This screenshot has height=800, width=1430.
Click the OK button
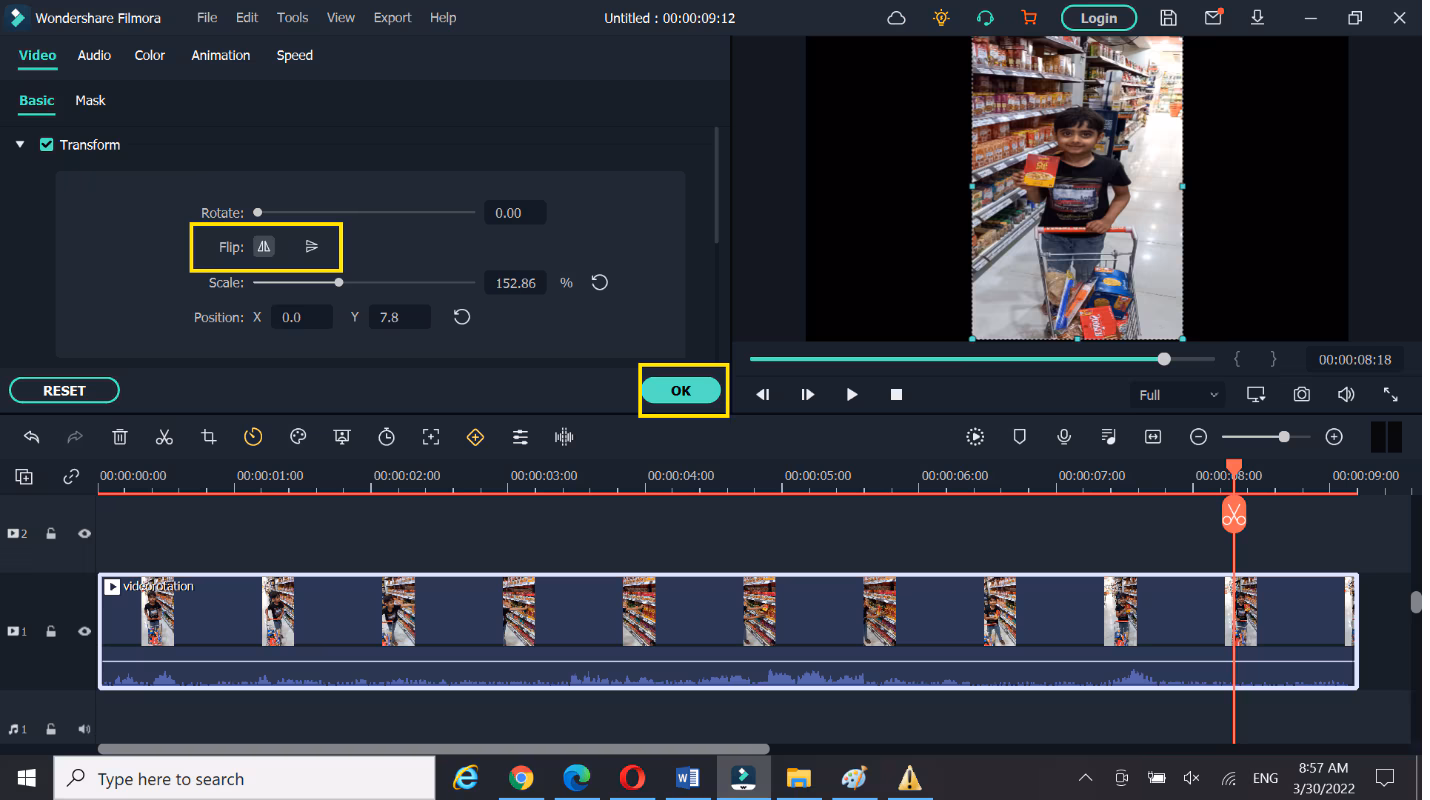point(681,390)
